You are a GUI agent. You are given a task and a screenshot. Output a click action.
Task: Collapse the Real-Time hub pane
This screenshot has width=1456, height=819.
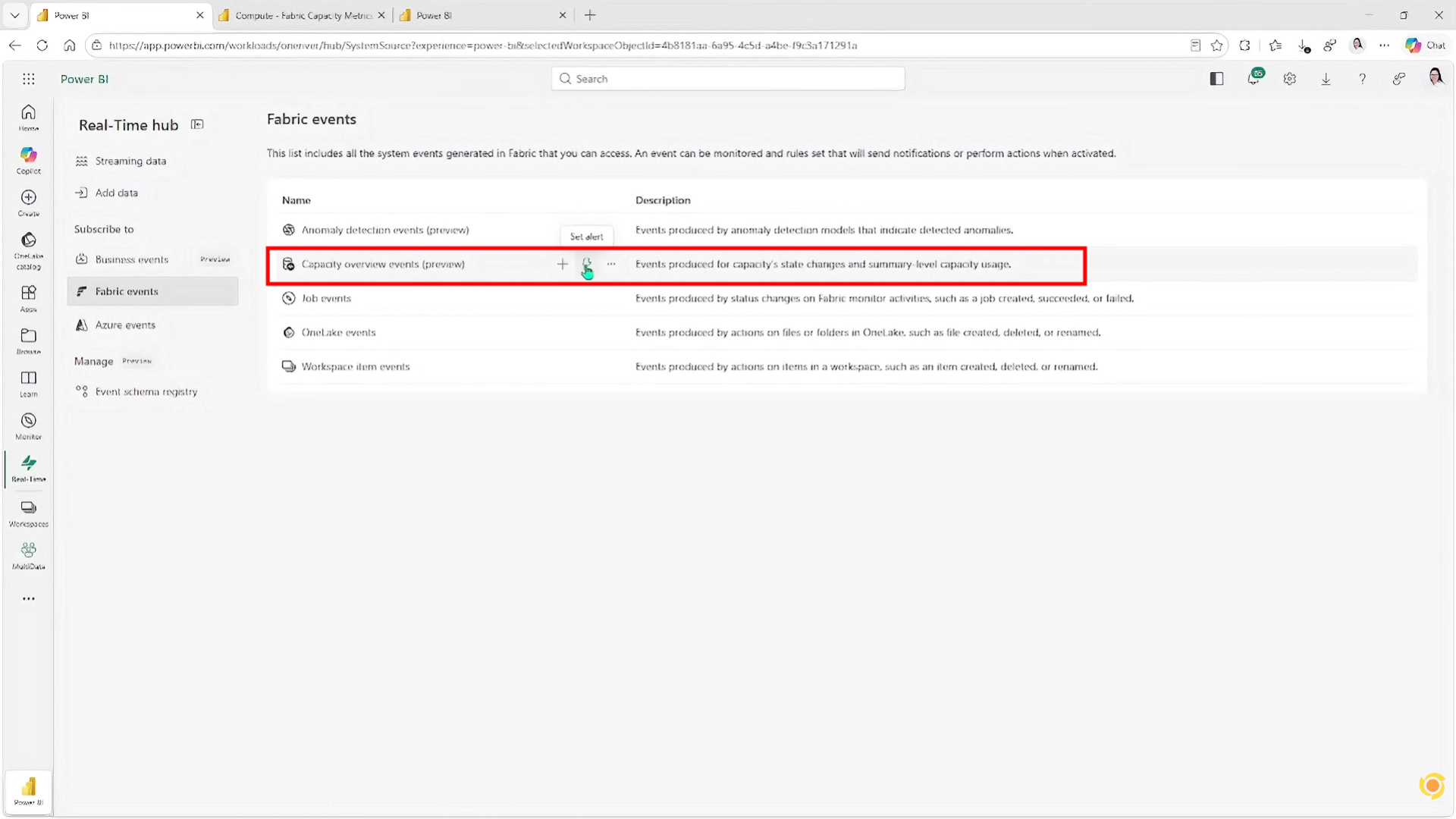(197, 124)
